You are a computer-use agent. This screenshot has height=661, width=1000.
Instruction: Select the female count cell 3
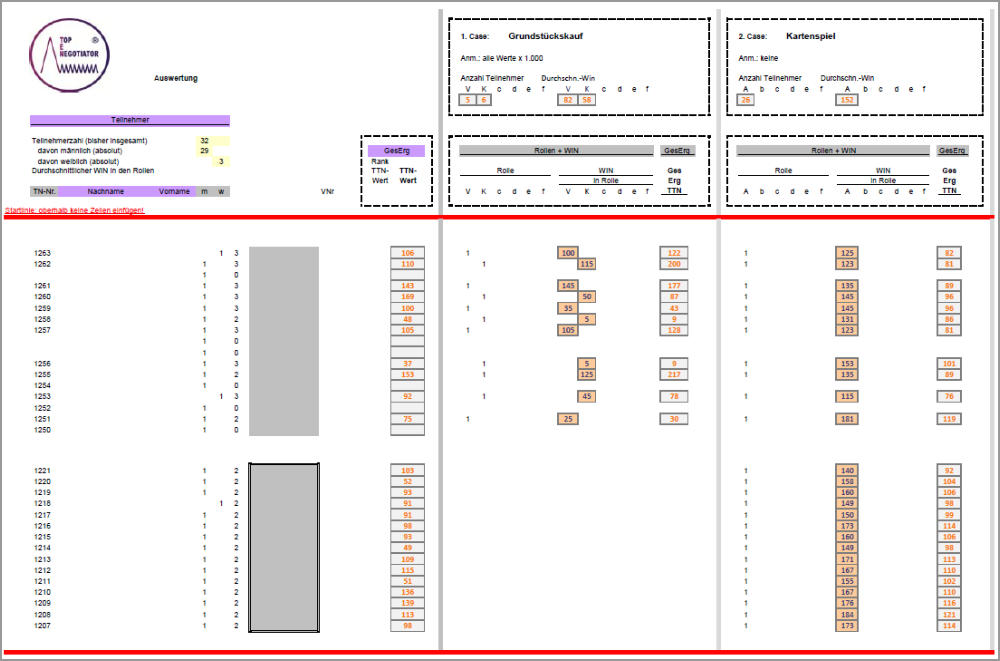pos(220,161)
